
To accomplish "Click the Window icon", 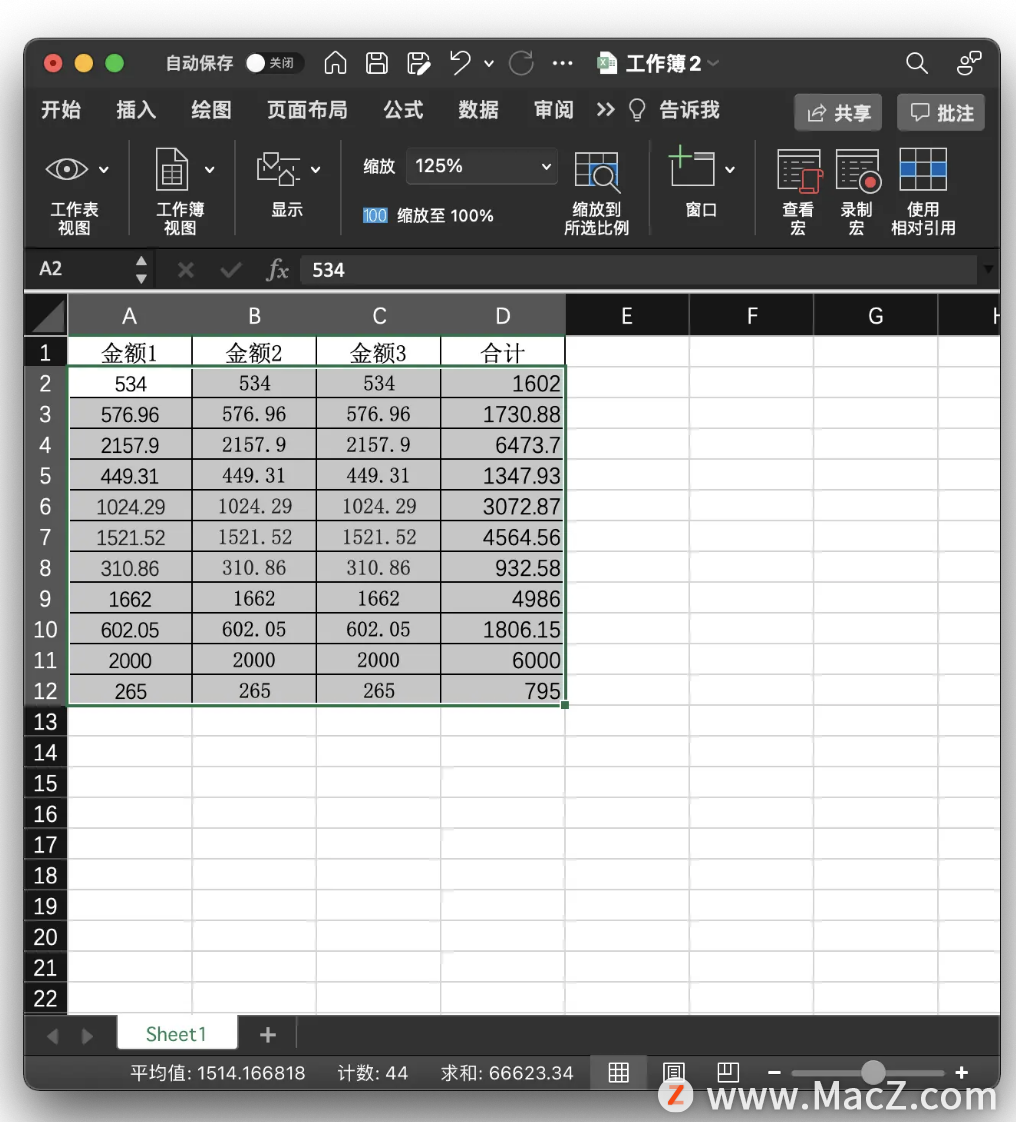I will pyautogui.click(x=691, y=167).
